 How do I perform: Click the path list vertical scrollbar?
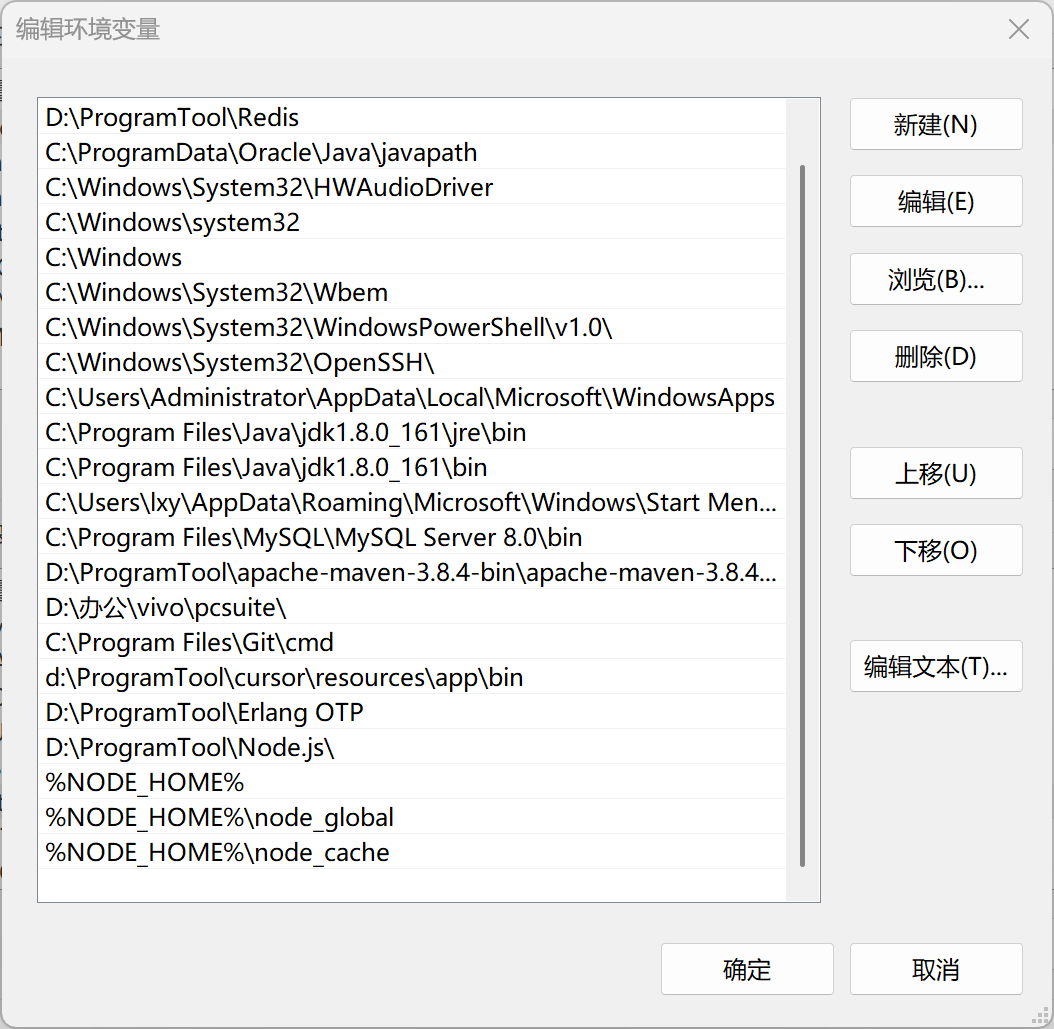point(803,516)
